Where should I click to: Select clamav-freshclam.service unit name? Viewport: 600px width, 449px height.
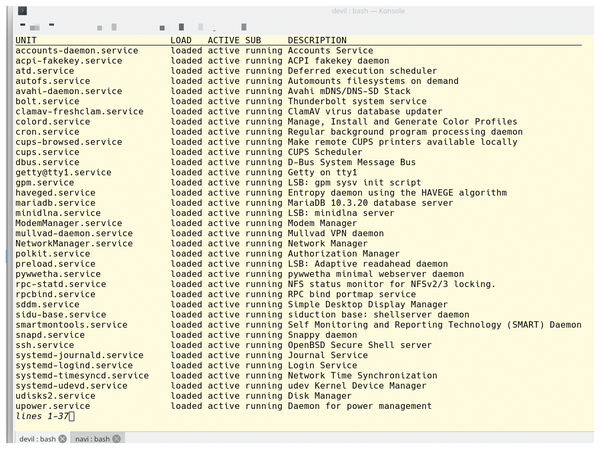click(x=79, y=111)
